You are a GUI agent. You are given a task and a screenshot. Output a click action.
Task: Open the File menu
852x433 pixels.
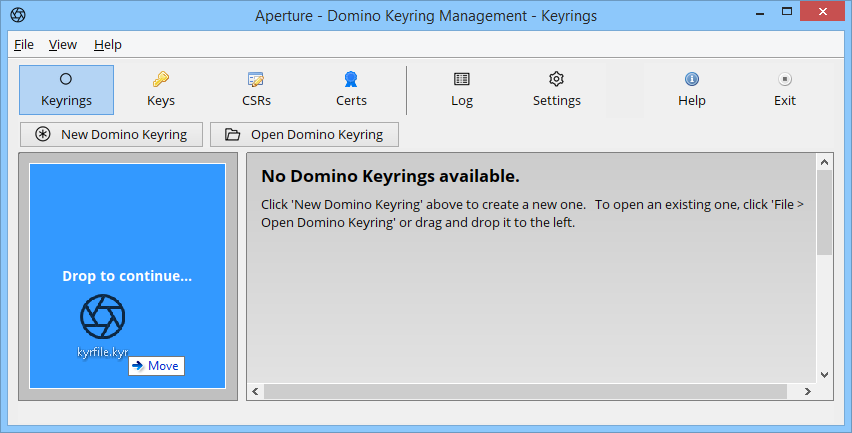tap(24, 45)
